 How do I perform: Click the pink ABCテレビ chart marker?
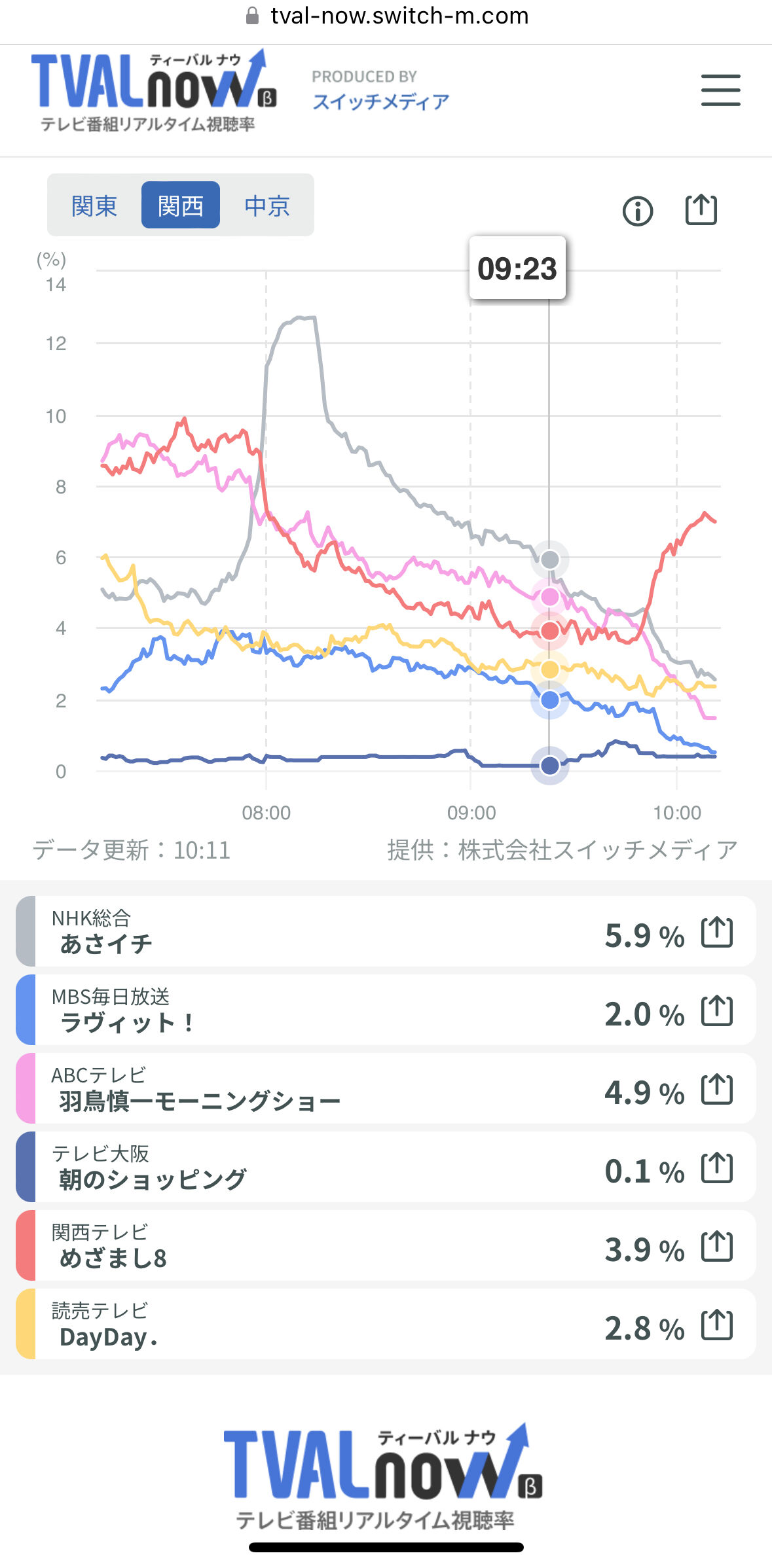pyautogui.click(x=549, y=596)
